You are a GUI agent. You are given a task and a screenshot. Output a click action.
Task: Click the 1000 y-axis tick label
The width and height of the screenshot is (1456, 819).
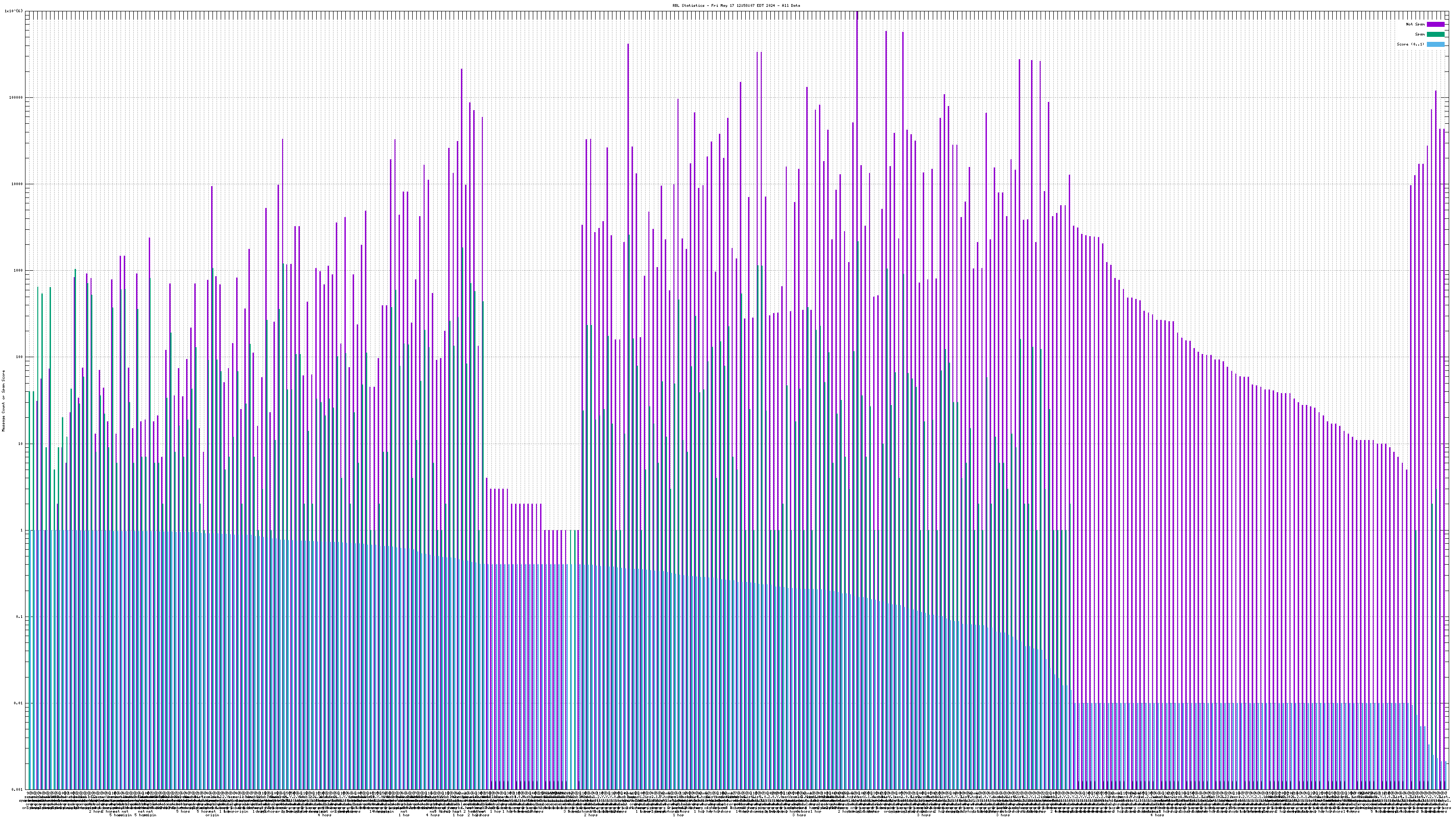pos(18,271)
